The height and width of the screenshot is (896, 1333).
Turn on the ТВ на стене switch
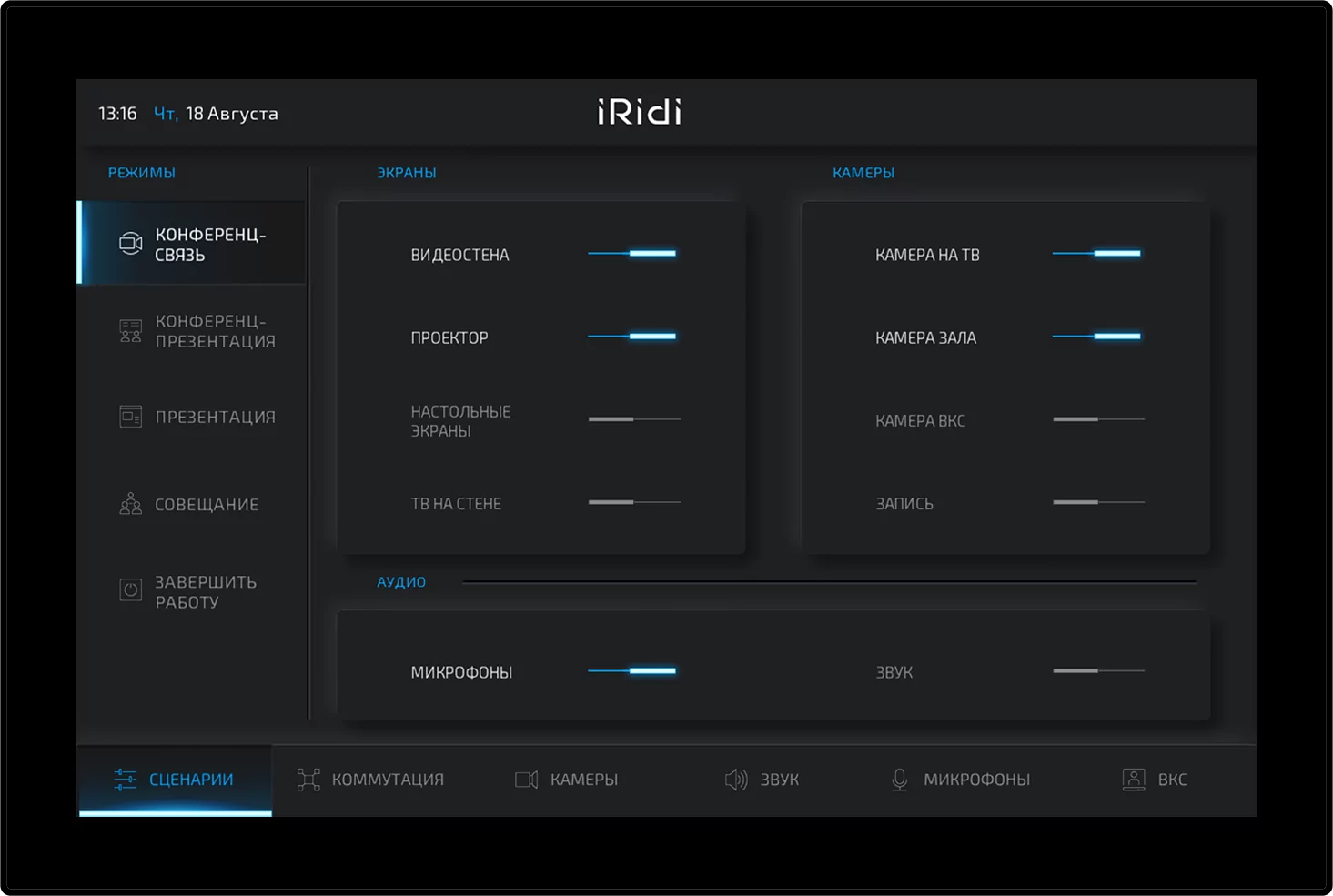[634, 501]
